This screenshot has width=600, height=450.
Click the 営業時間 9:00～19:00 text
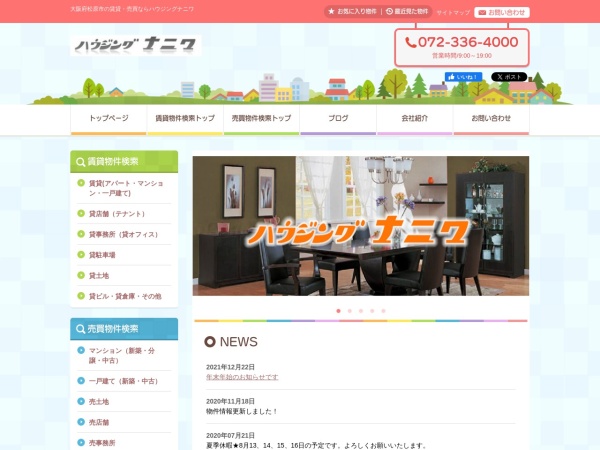click(462, 56)
